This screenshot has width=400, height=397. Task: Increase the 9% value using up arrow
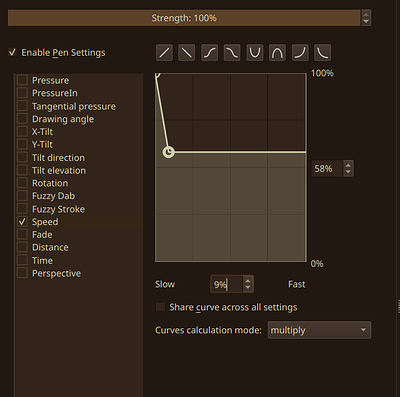point(248,281)
